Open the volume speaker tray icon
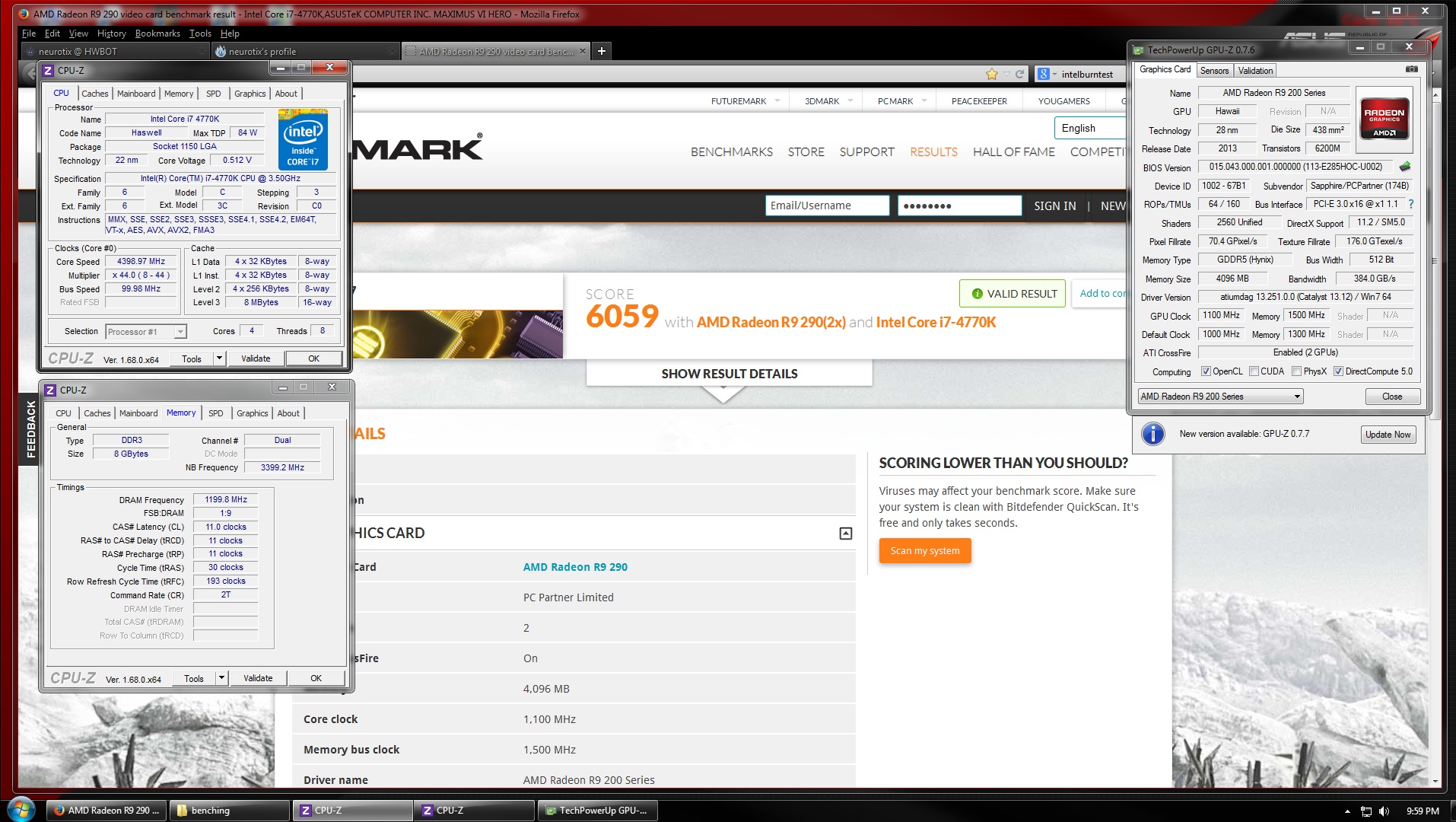The height and width of the screenshot is (822, 1456). (1384, 811)
